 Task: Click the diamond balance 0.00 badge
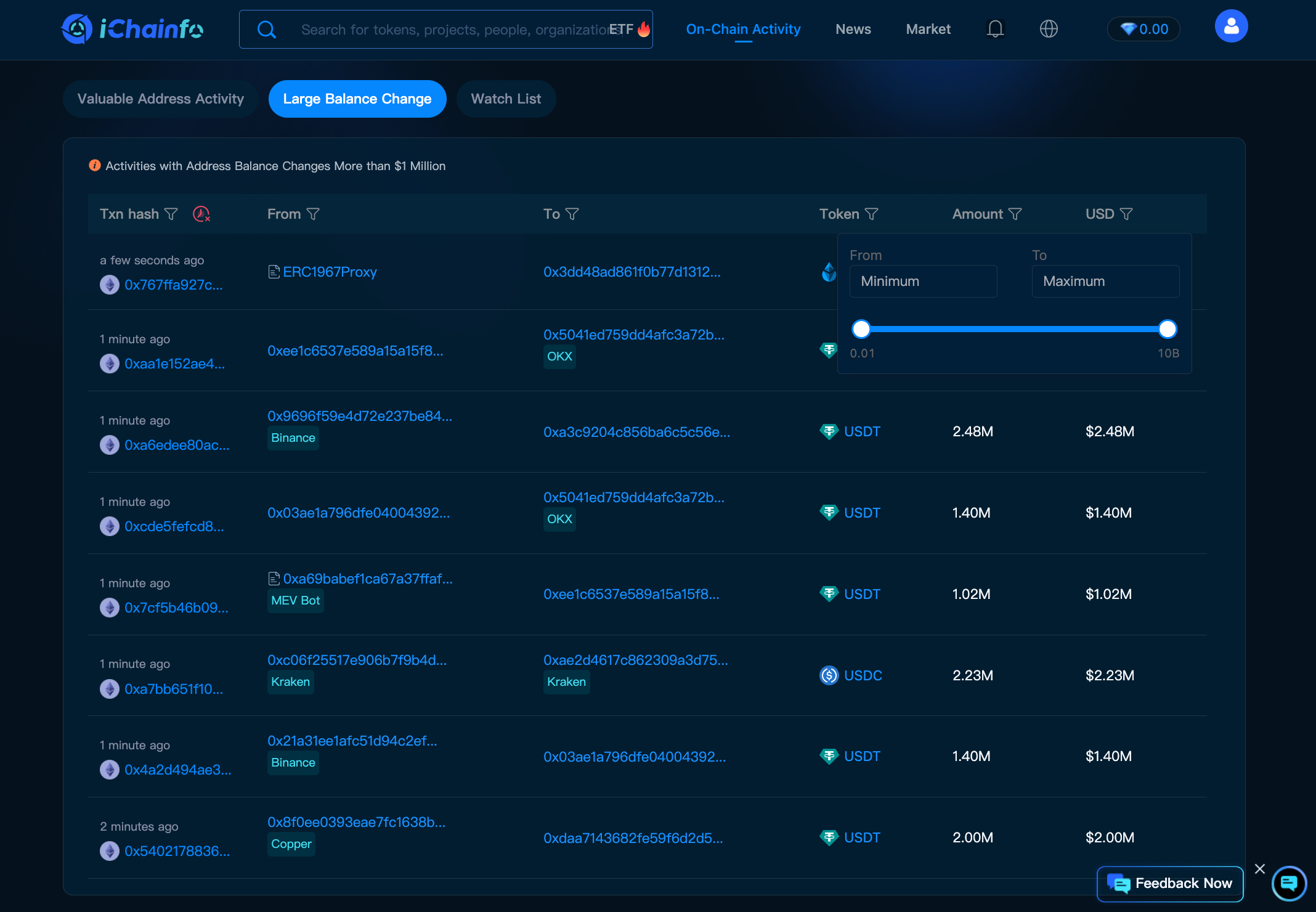[x=1143, y=29]
